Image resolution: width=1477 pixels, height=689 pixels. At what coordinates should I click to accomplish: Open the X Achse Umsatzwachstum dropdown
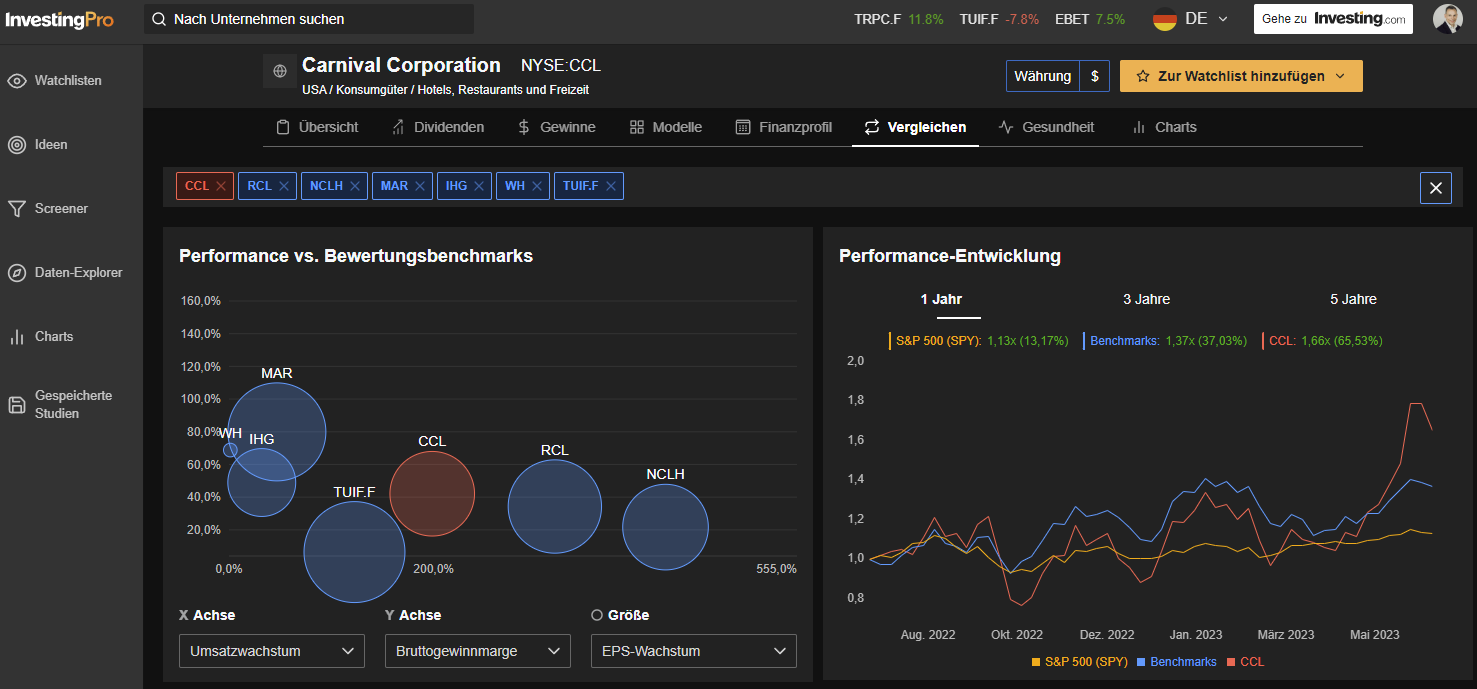[272, 651]
